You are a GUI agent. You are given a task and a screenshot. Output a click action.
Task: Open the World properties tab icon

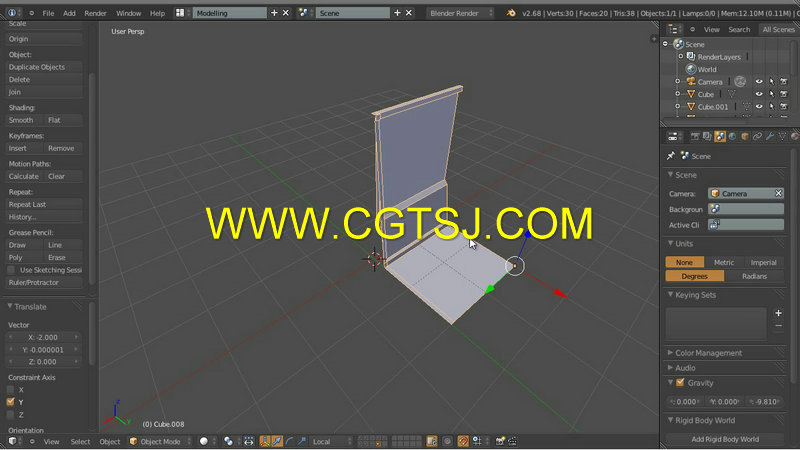[x=732, y=136]
